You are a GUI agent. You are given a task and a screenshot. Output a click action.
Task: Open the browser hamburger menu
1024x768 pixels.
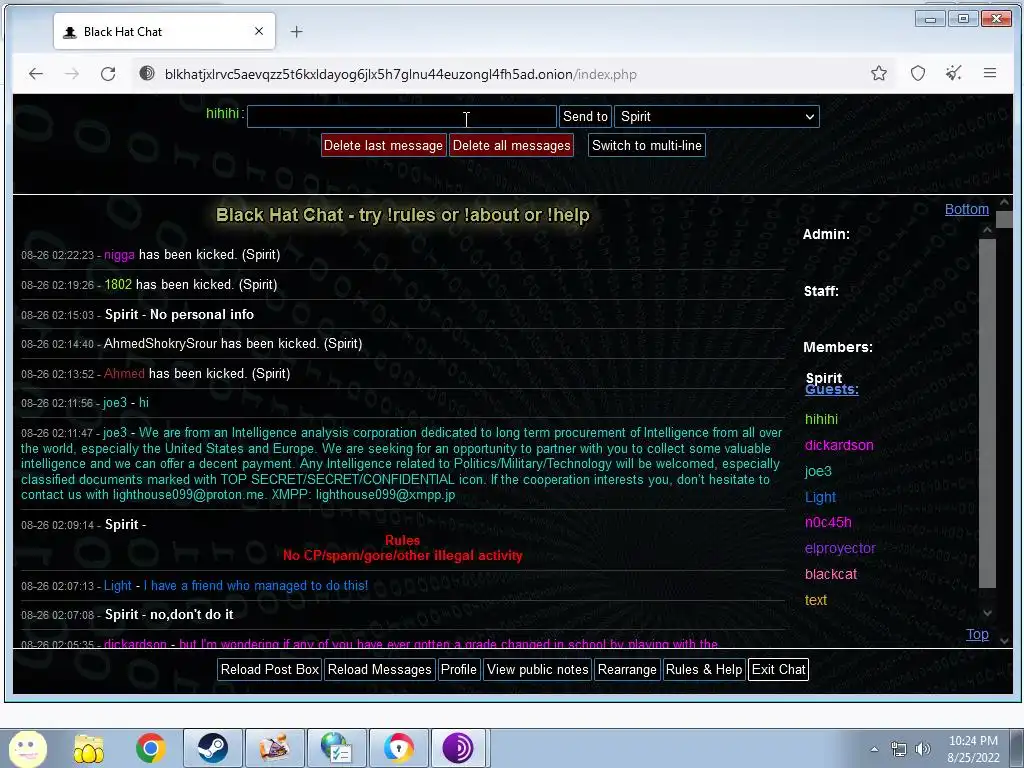[990, 74]
